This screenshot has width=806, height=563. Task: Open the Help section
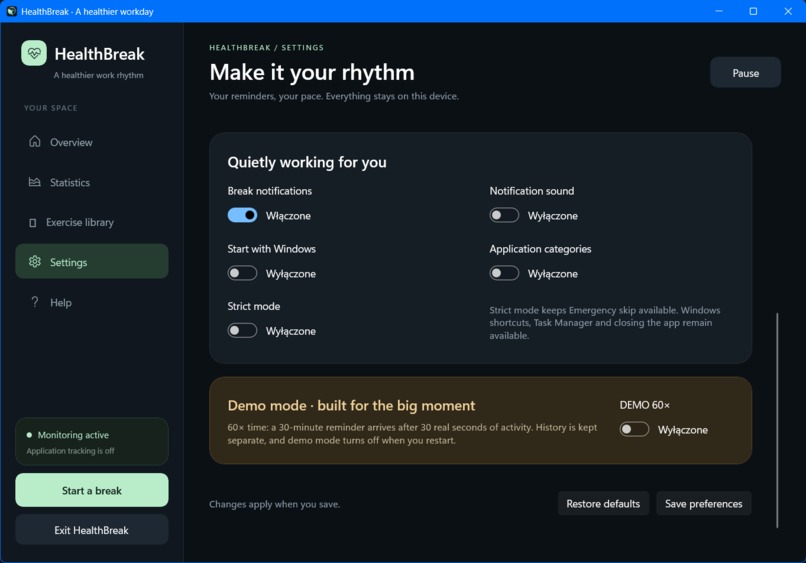(x=92, y=302)
